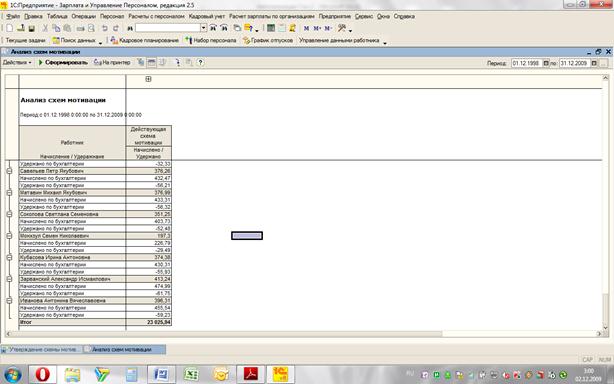This screenshot has height=384, width=614.
Task: Open the Сервис menu
Action: (x=364, y=16)
